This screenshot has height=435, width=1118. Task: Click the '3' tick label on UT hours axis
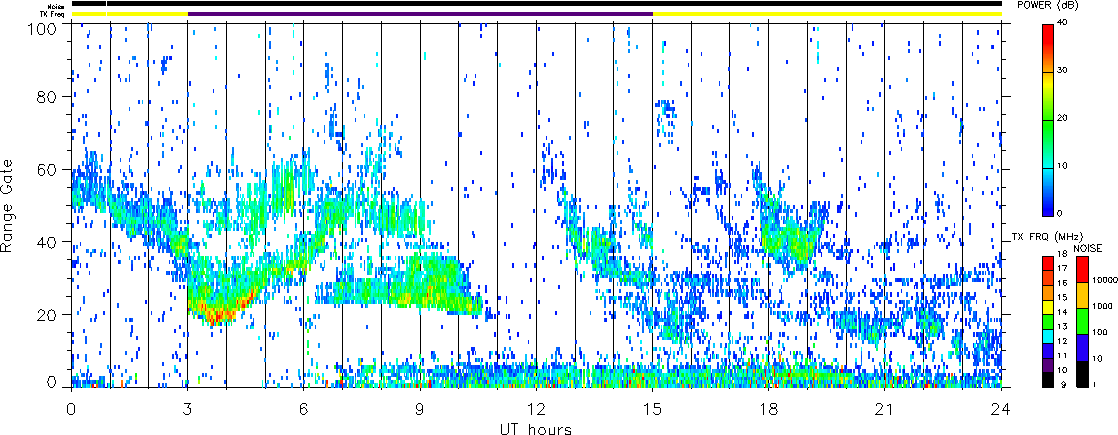tap(188, 410)
